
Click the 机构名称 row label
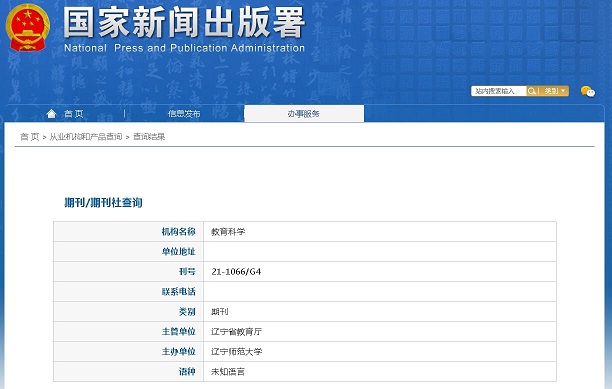pyautogui.click(x=178, y=232)
